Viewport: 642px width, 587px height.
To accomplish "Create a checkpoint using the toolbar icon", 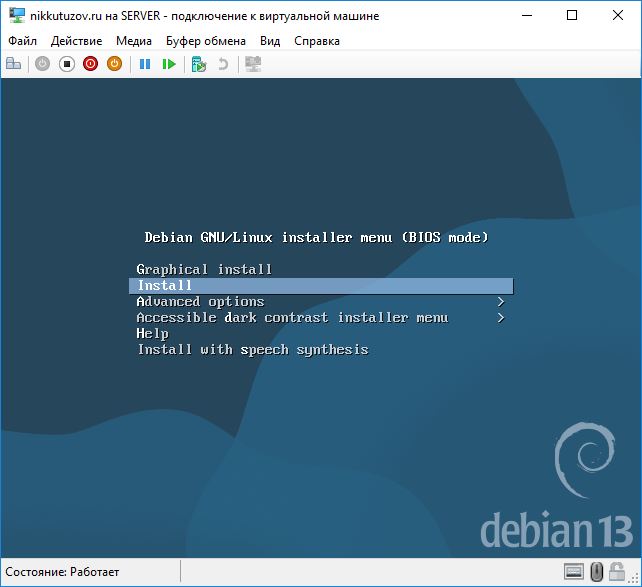I will 199,64.
